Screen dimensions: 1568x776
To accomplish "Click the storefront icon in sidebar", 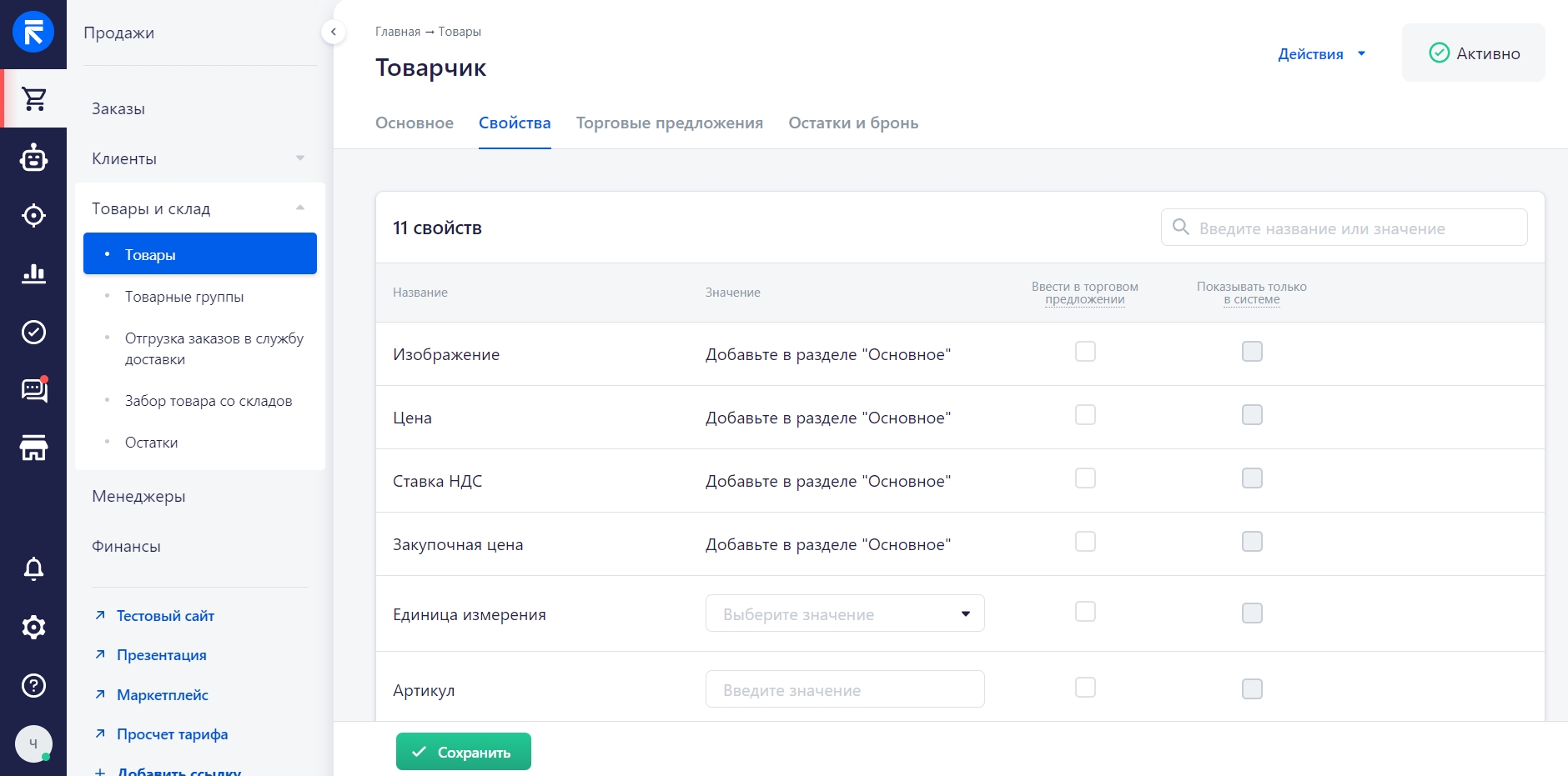I will click(34, 448).
